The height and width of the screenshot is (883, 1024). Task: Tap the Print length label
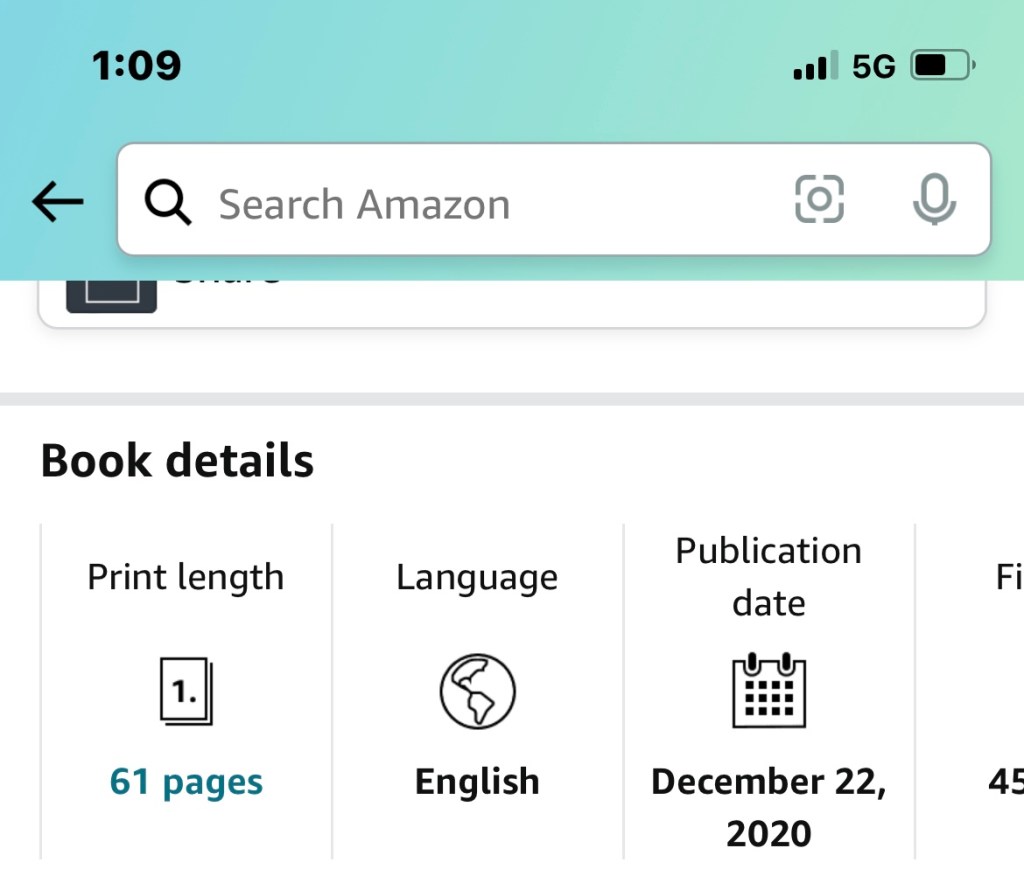[x=186, y=577]
